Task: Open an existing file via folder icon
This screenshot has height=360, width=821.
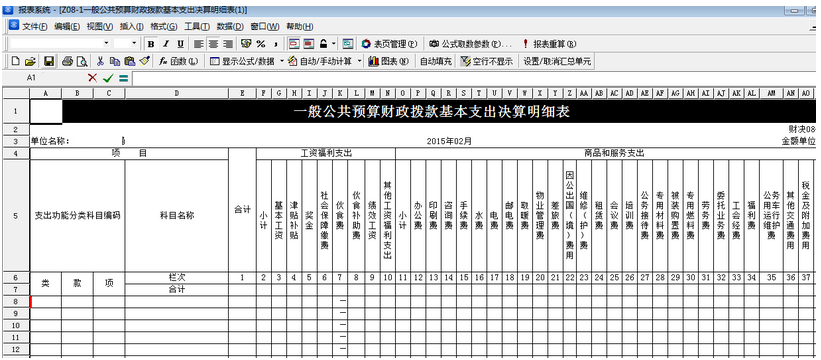Action: pos(30,62)
